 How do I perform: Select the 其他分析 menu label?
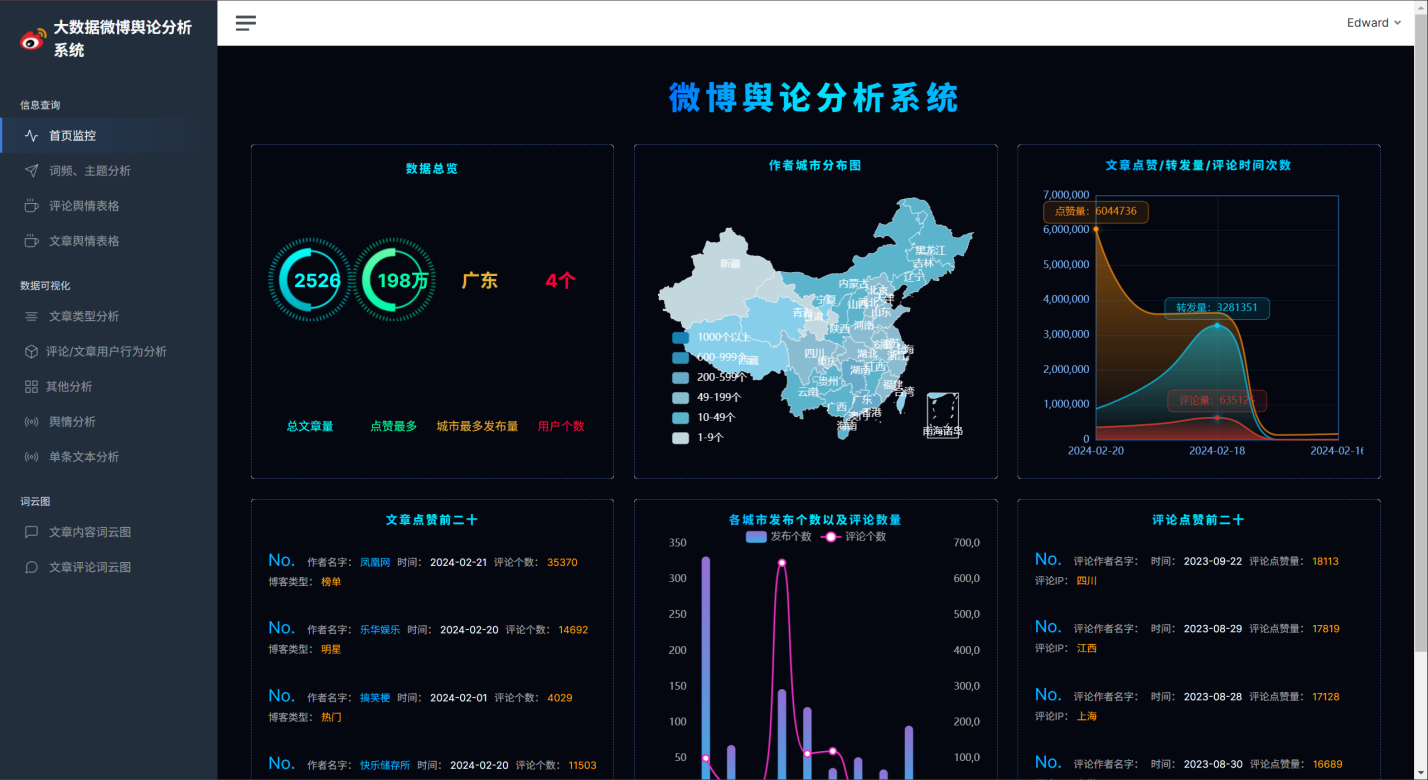pyautogui.click(x=69, y=386)
